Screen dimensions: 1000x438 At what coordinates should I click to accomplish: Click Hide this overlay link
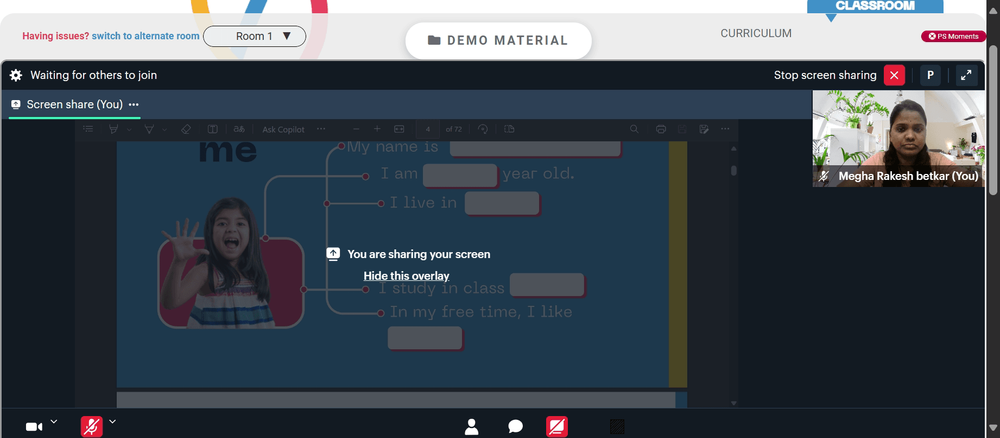(x=406, y=276)
